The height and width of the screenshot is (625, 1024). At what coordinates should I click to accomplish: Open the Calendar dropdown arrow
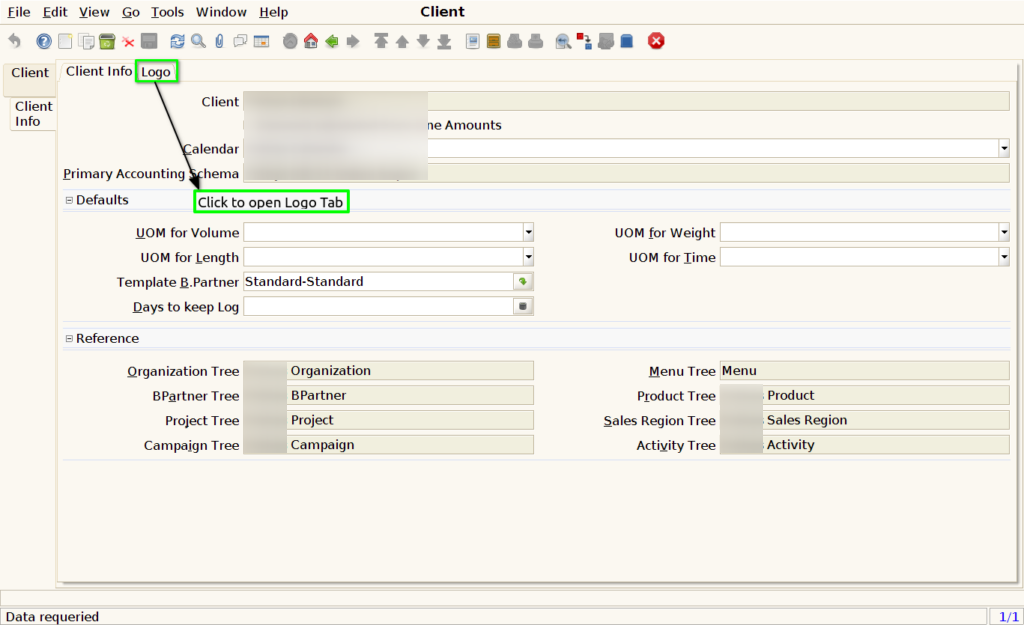pos(1004,148)
